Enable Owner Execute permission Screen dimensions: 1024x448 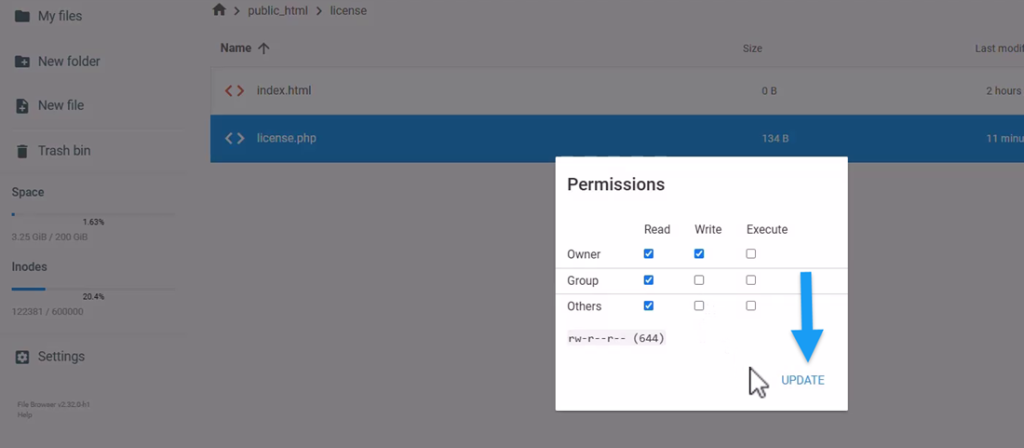coord(751,253)
